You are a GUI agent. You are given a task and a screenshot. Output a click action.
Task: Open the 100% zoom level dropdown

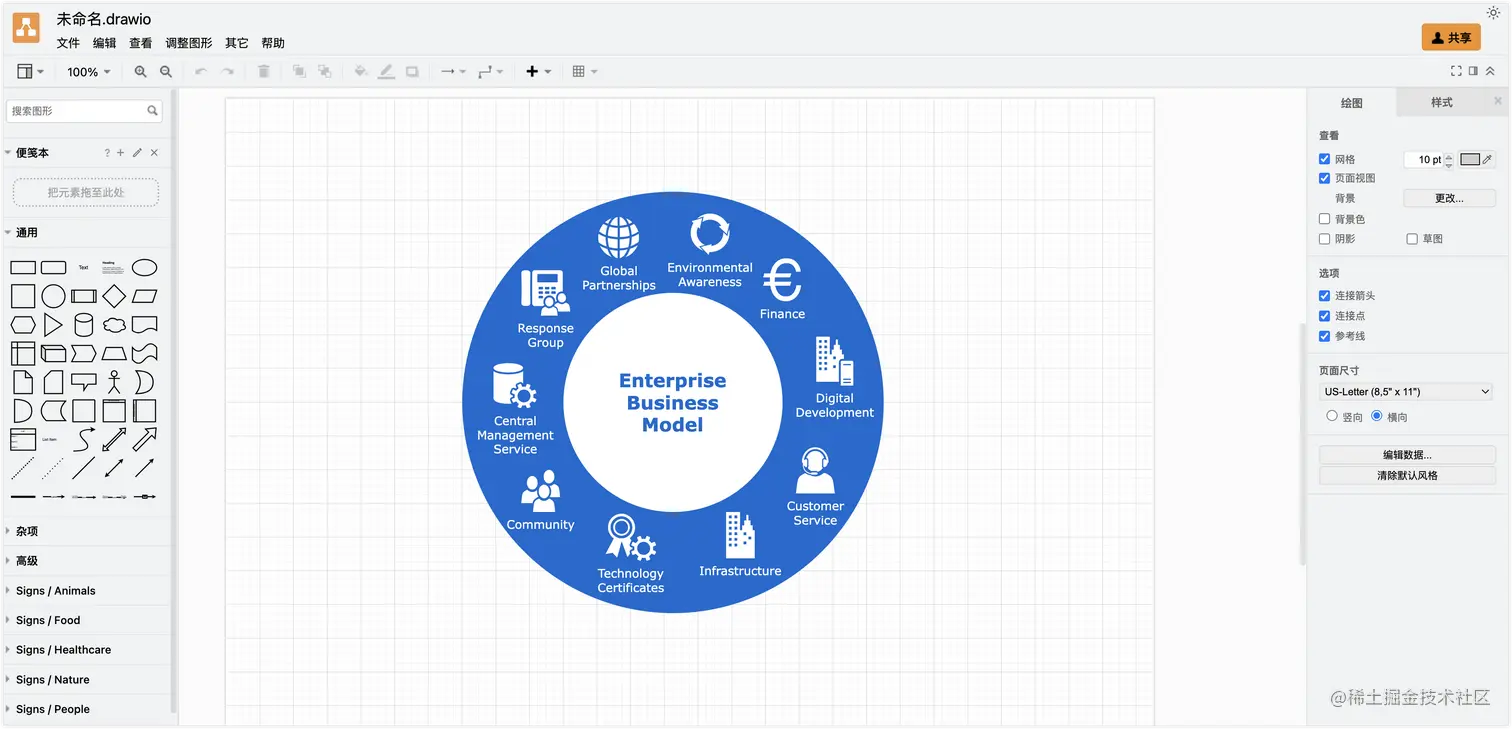click(88, 72)
